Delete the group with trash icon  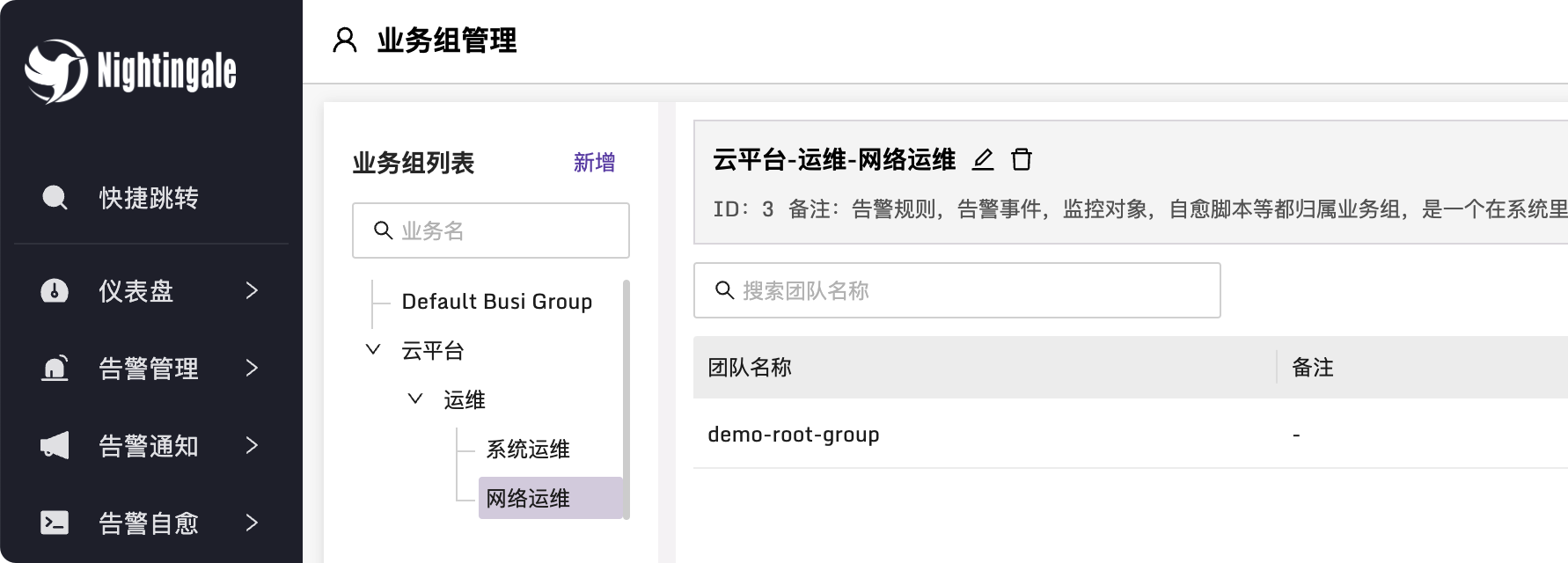(1022, 159)
